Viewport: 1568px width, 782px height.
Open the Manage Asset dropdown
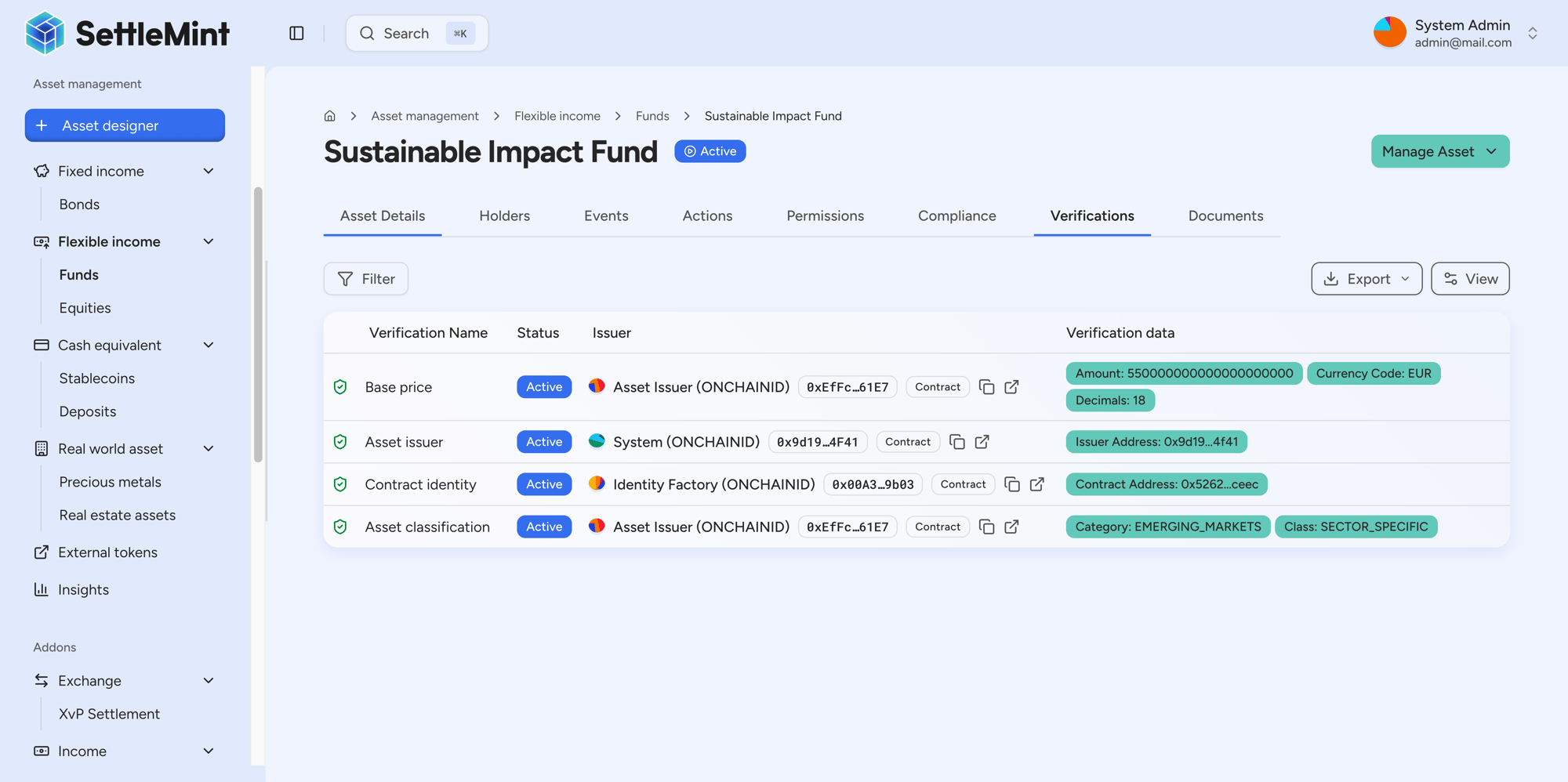1439,151
